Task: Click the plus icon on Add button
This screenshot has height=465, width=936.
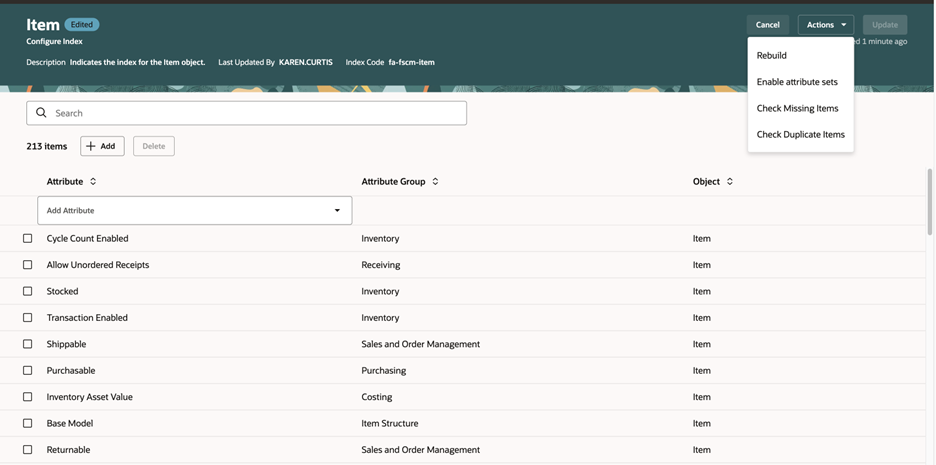Action: pyautogui.click(x=91, y=146)
